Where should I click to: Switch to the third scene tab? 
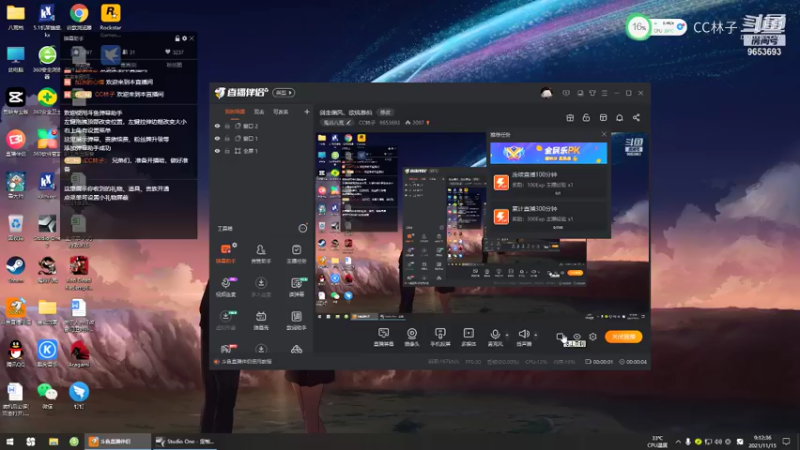point(281,112)
